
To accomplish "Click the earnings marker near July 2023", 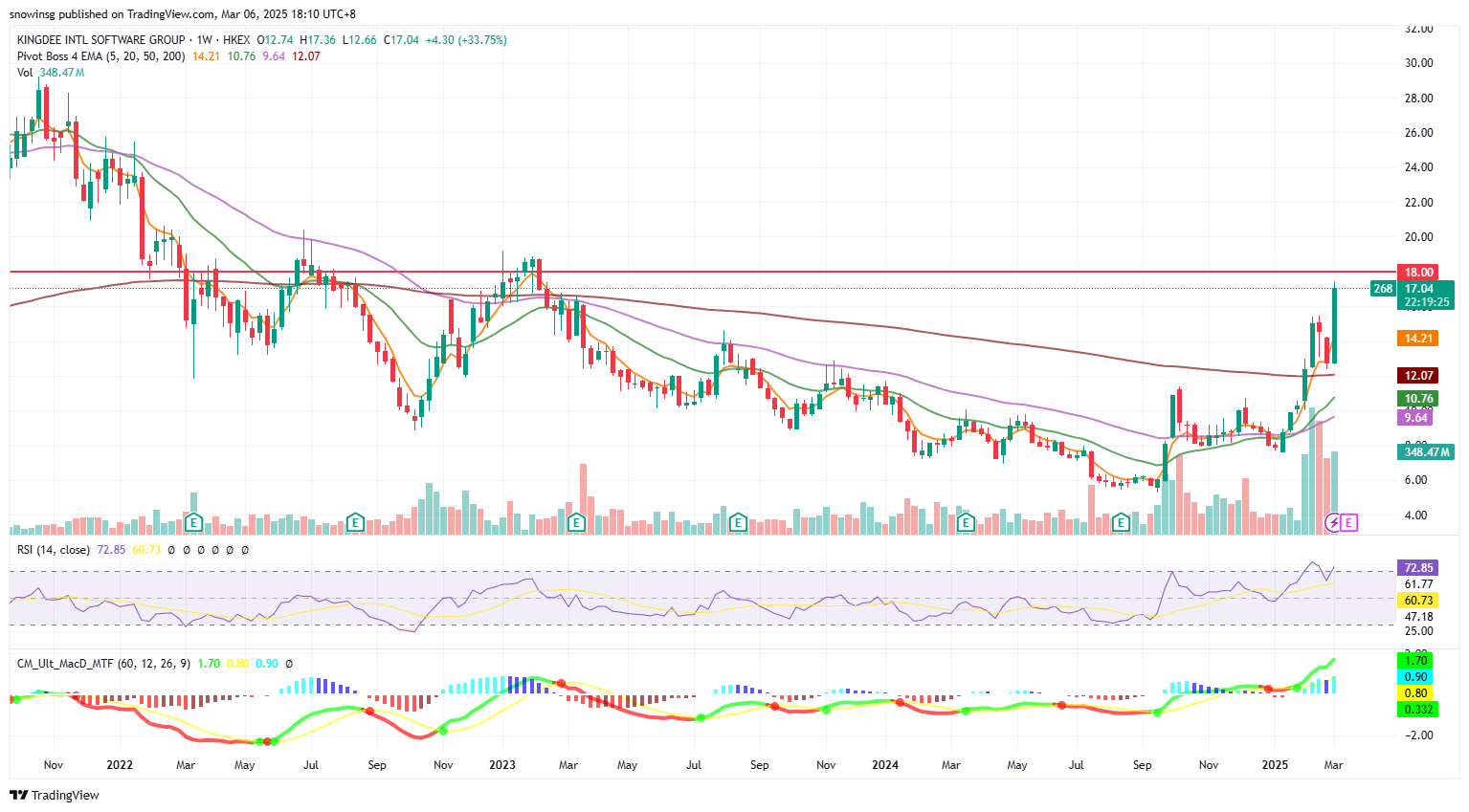I will click(x=738, y=522).
